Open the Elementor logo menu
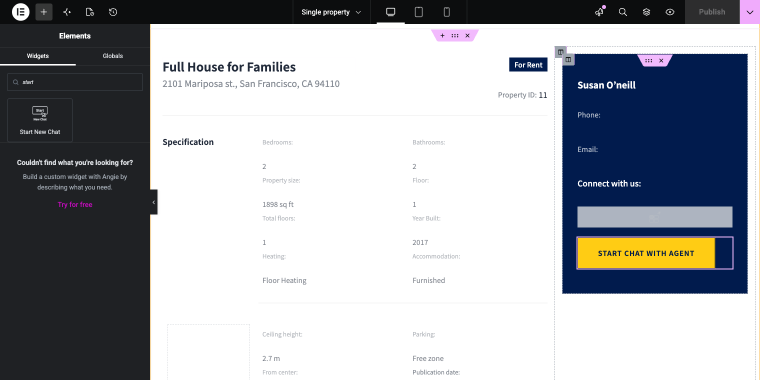This screenshot has width=760, height=380. point(20,12)
